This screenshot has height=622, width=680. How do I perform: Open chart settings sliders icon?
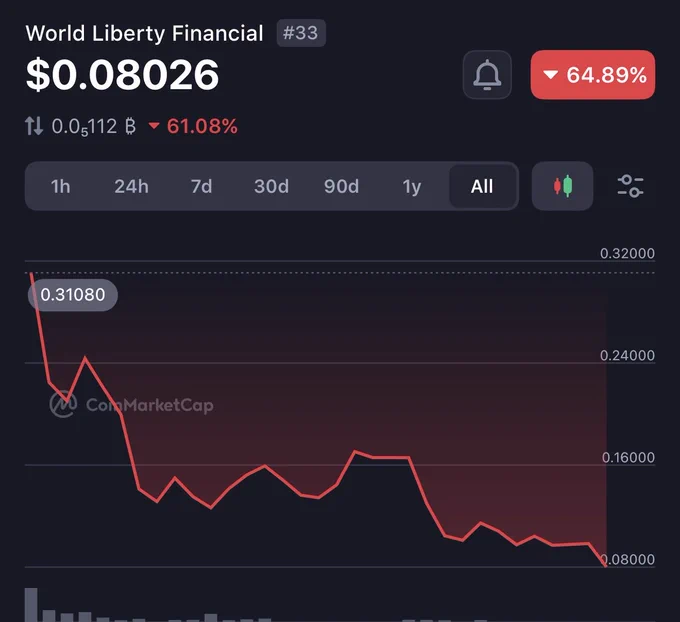click(630, 186)
